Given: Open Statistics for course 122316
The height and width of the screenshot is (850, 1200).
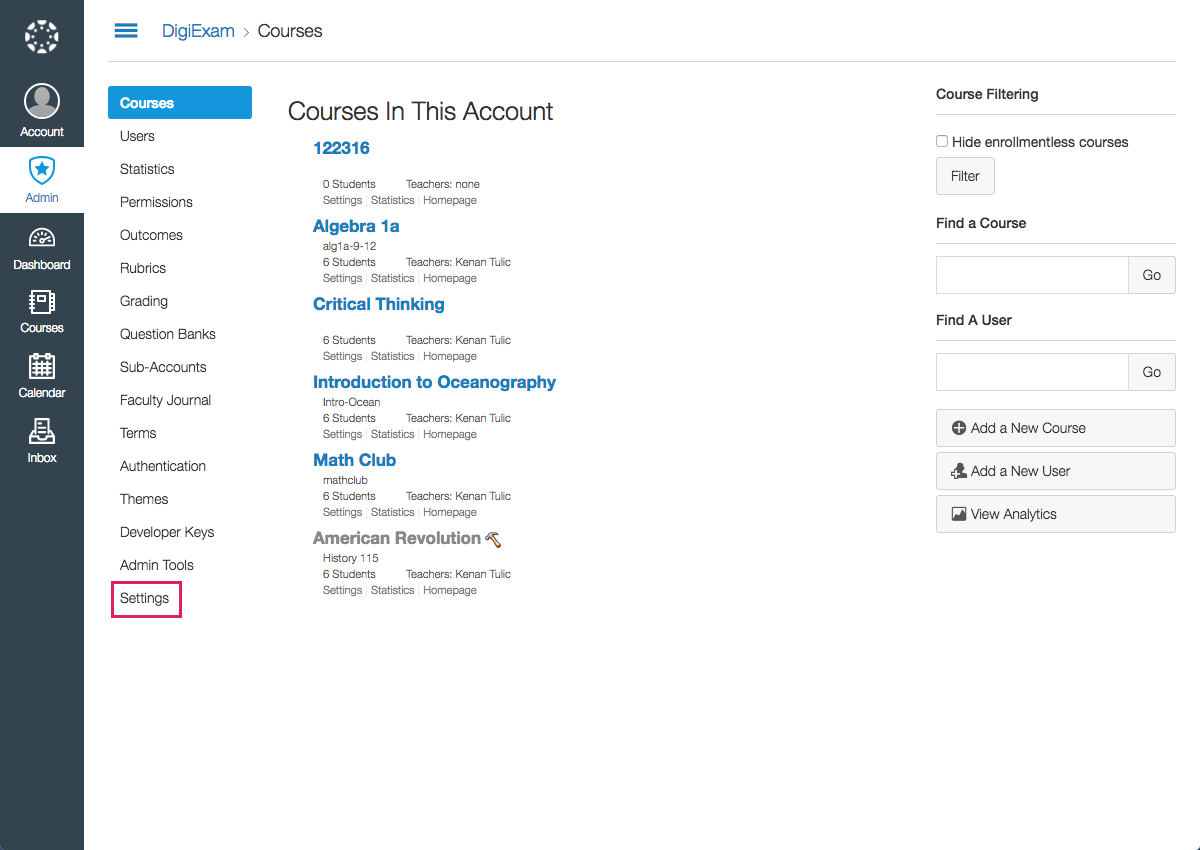Looking at the screenshot, I should 392,200.
